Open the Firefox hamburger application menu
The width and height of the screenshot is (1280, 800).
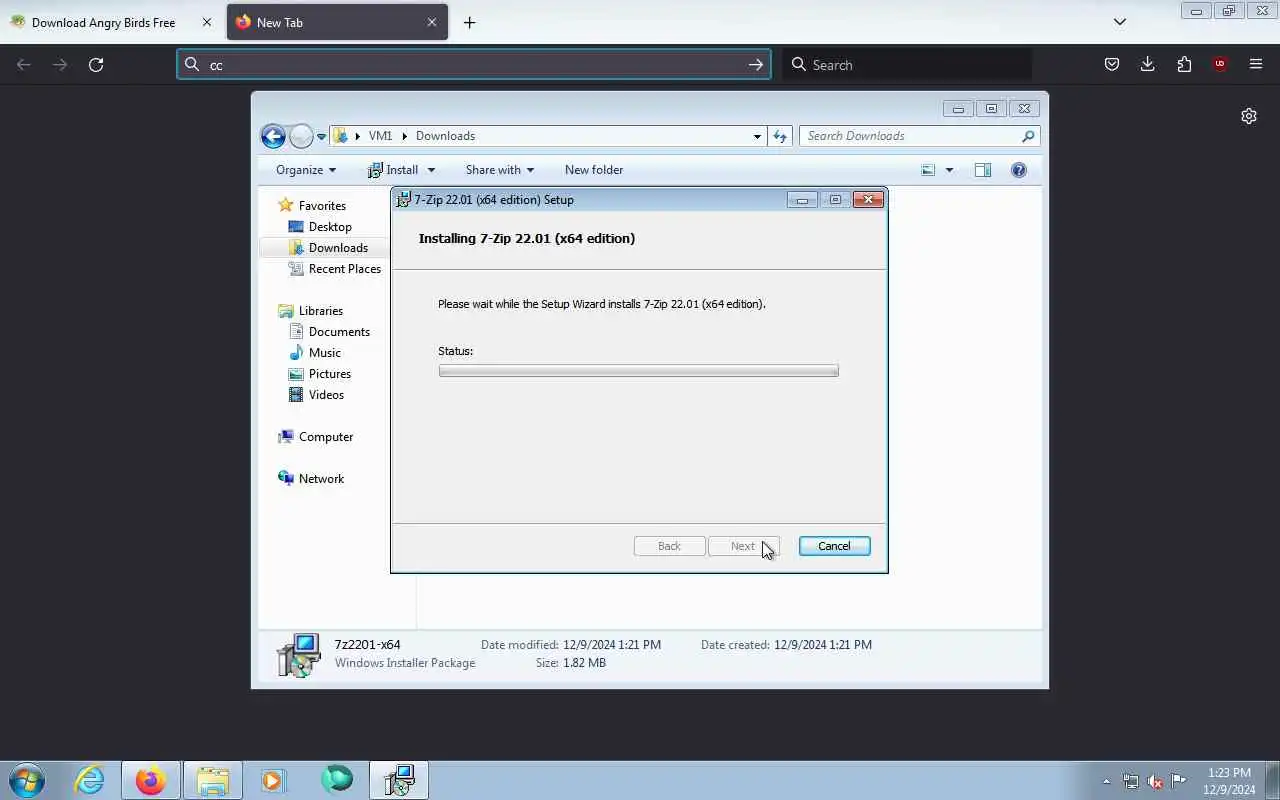[x=1256, y=64]
